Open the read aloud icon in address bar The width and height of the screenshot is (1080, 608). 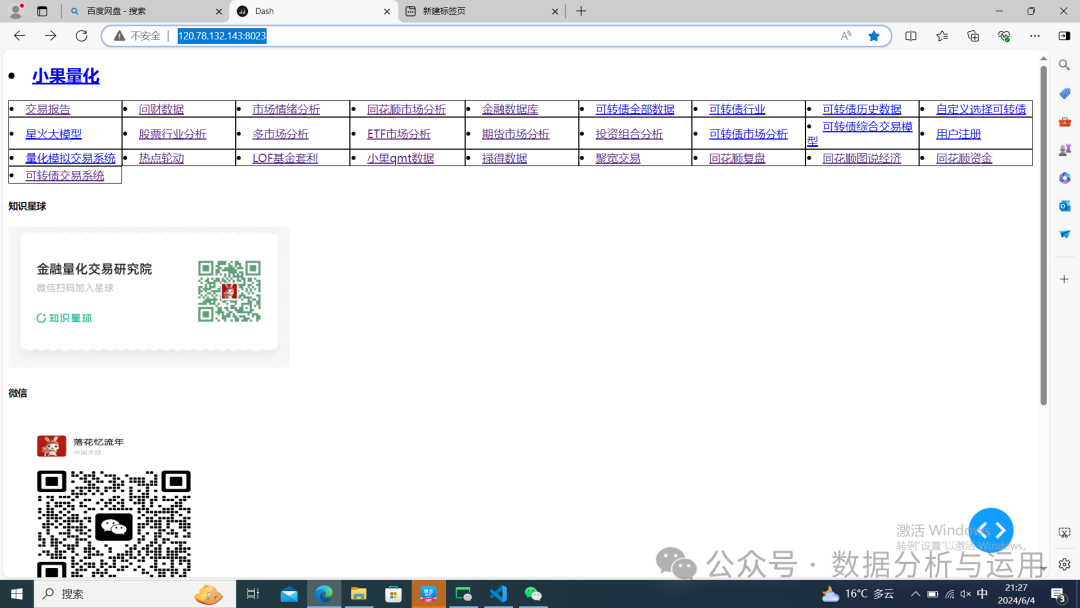(x=846, y=36)
